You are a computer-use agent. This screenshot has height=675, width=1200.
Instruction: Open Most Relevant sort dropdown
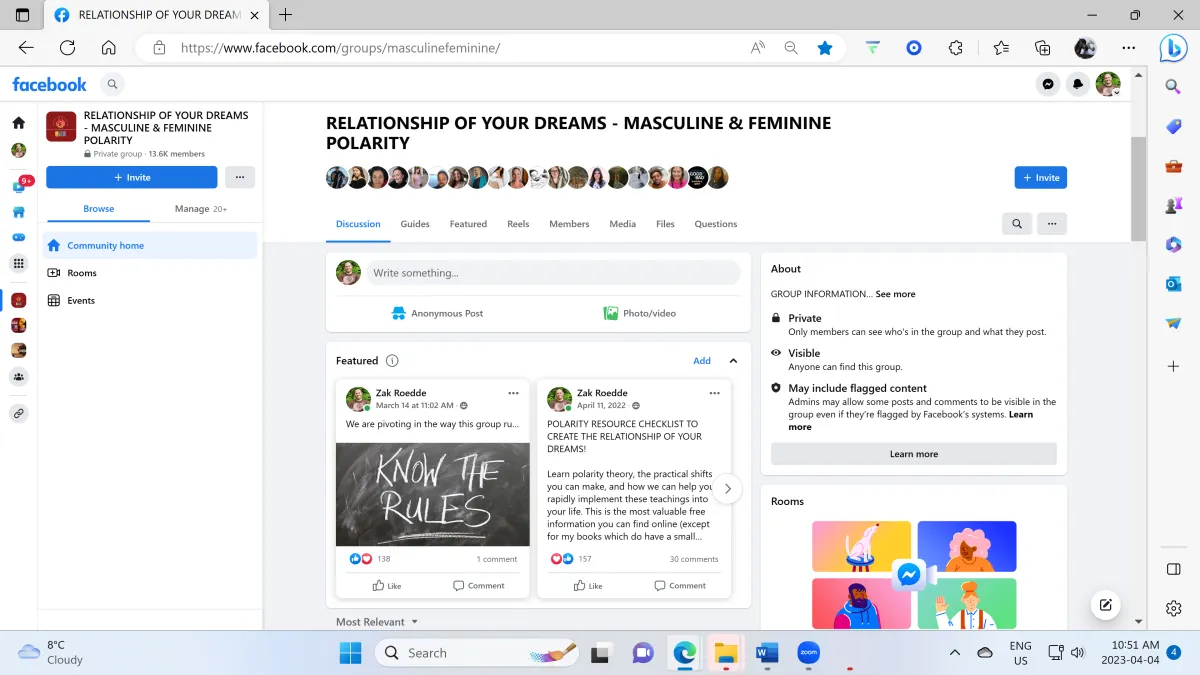pyautogui.click(x=377, y=622)
